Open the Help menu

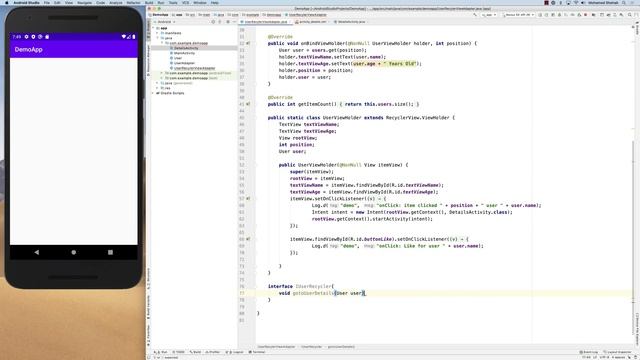pyautogui.click(x=214, y=2)
